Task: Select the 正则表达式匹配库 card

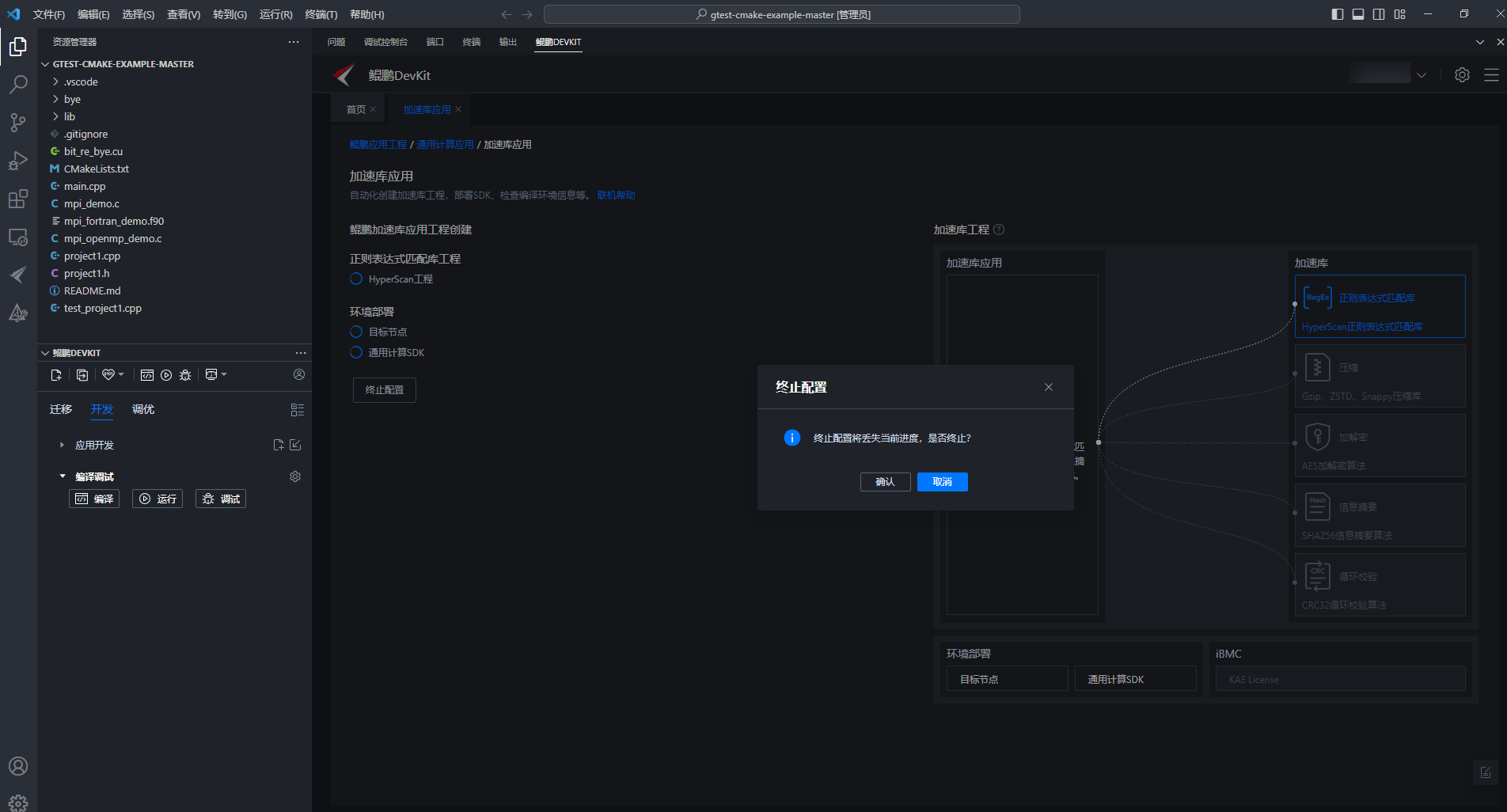Action: point(1380,306)
